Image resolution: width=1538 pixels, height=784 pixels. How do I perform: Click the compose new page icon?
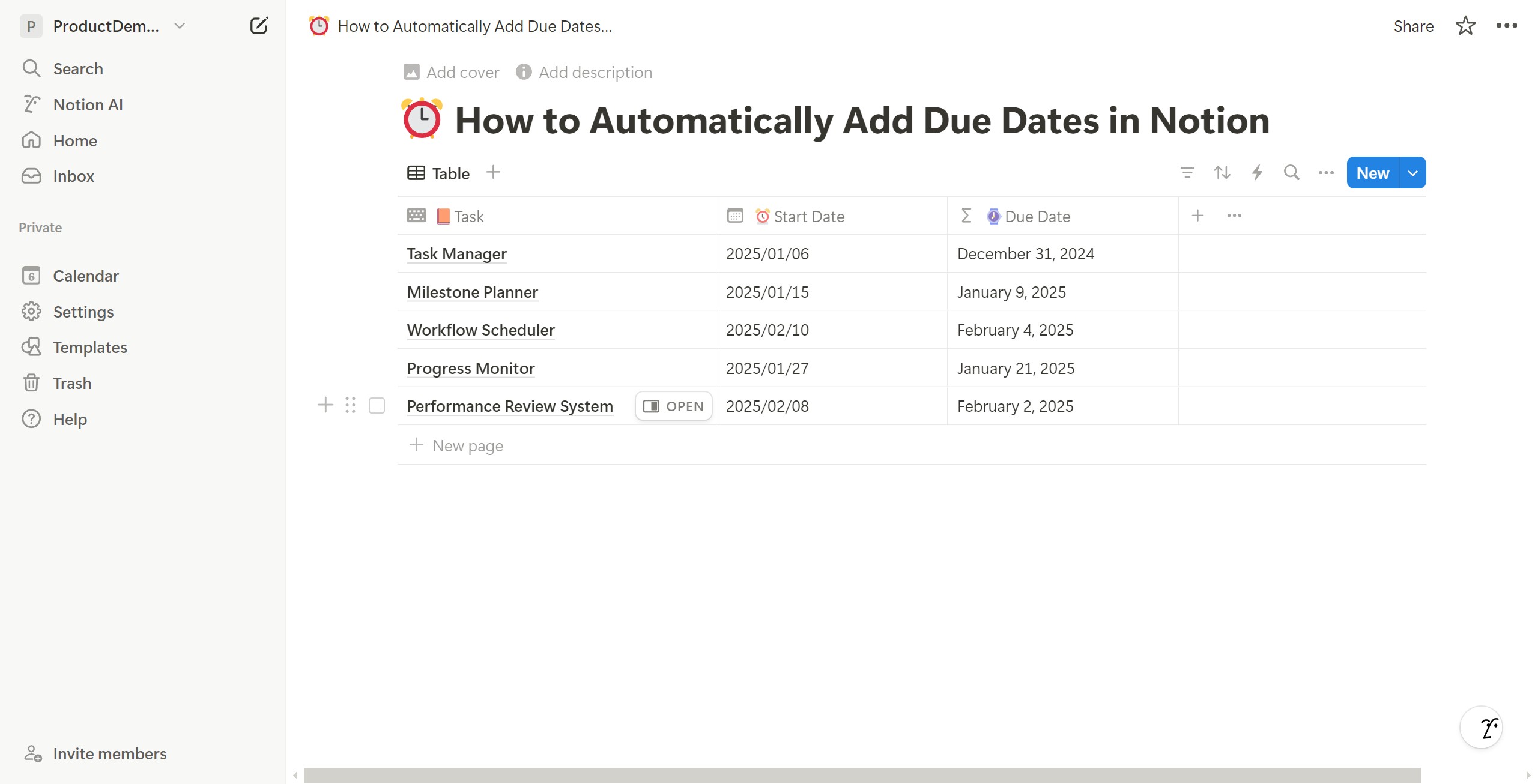point(259,26)
